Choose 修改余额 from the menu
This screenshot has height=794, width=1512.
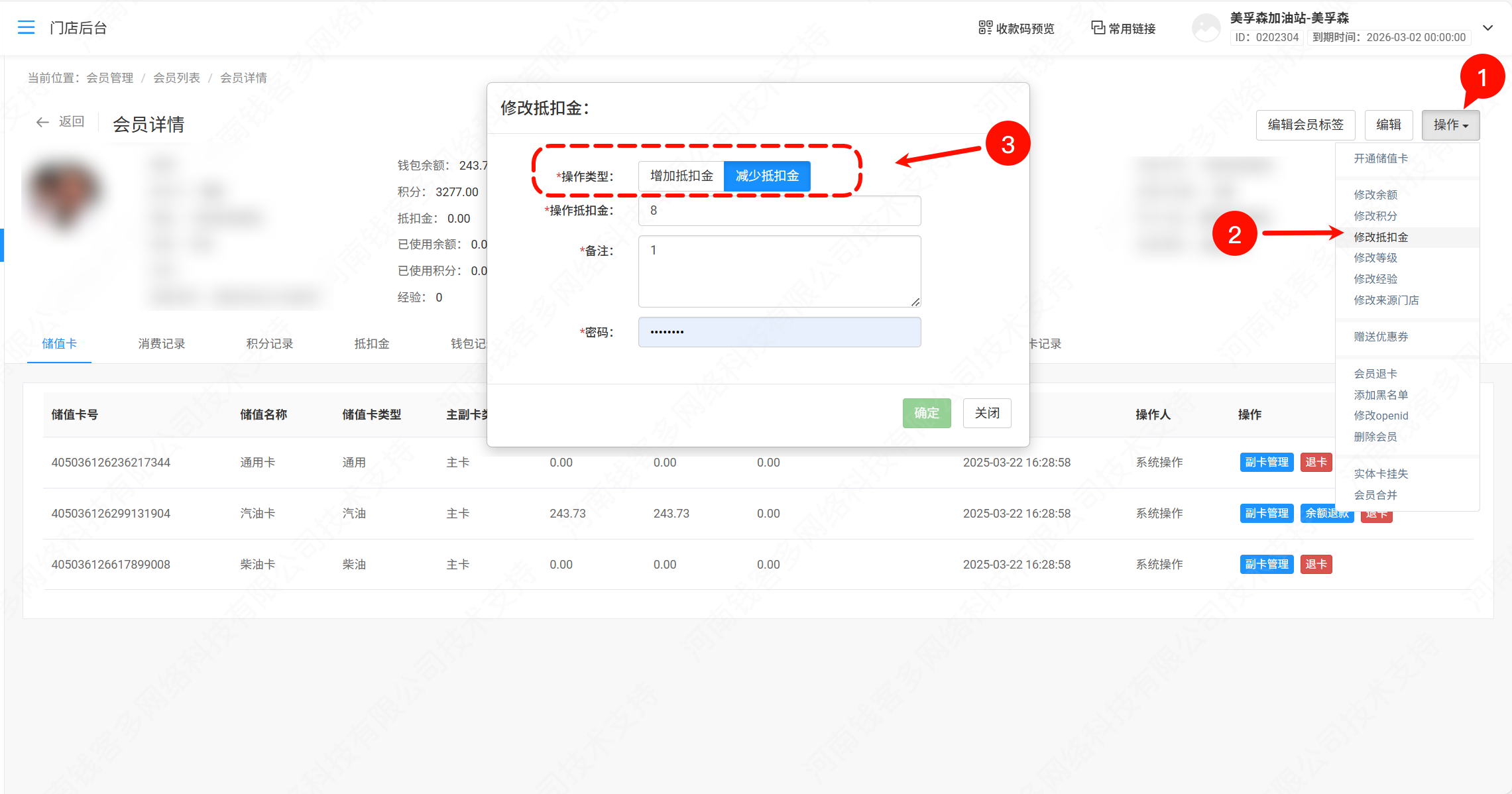(1375, 195)
